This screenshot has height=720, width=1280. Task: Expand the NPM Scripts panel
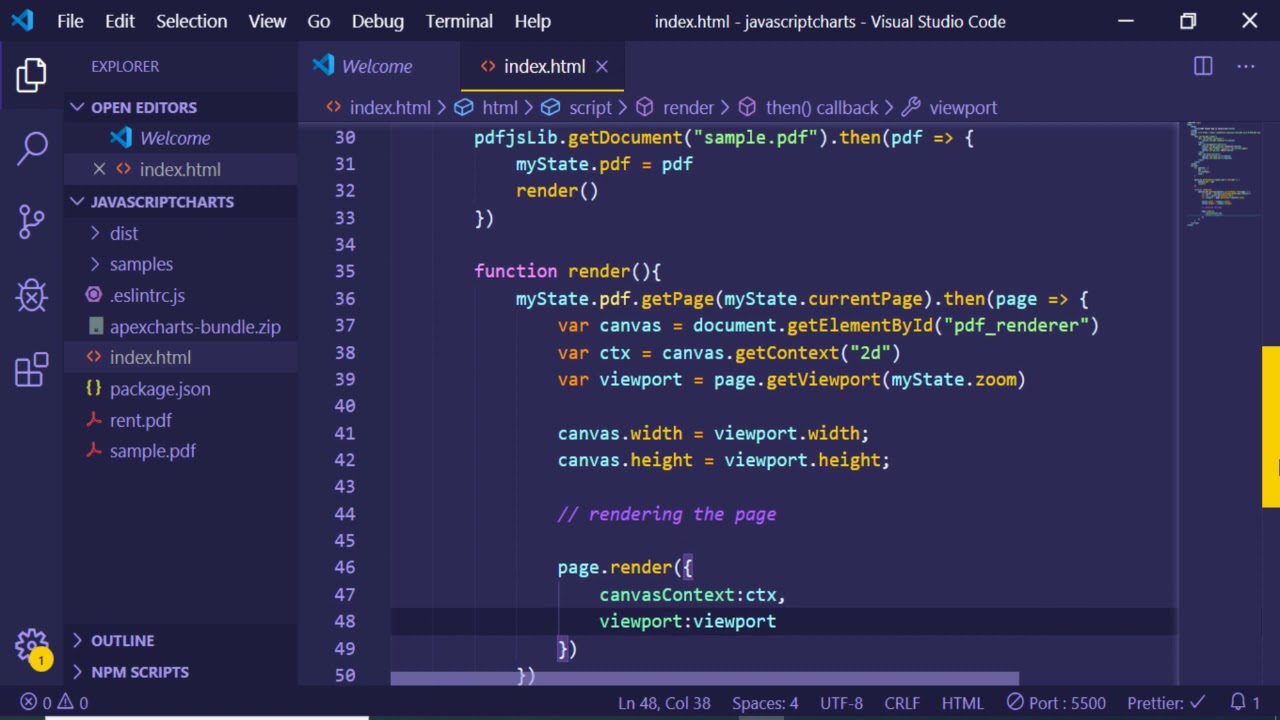coord(139,672)
